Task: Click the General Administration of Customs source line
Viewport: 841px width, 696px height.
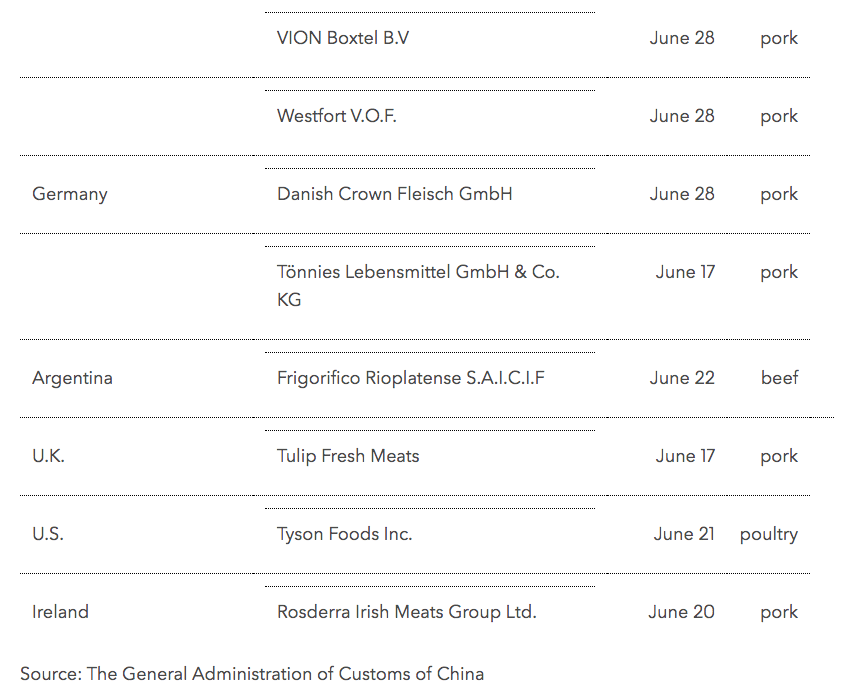Action: point(252,673)
